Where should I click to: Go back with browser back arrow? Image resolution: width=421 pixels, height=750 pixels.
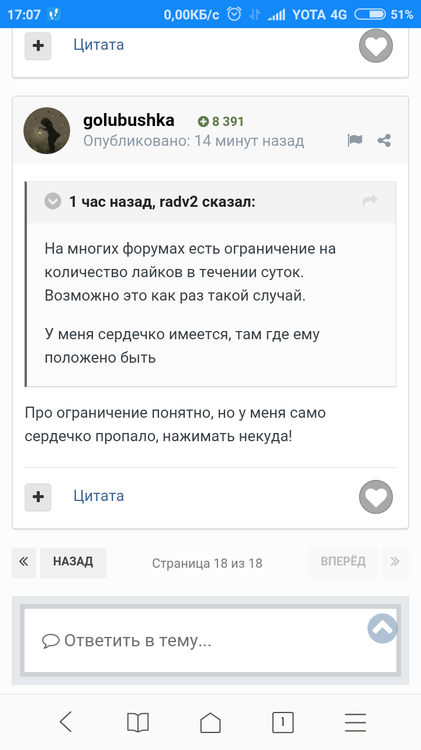tap(66, 721)
